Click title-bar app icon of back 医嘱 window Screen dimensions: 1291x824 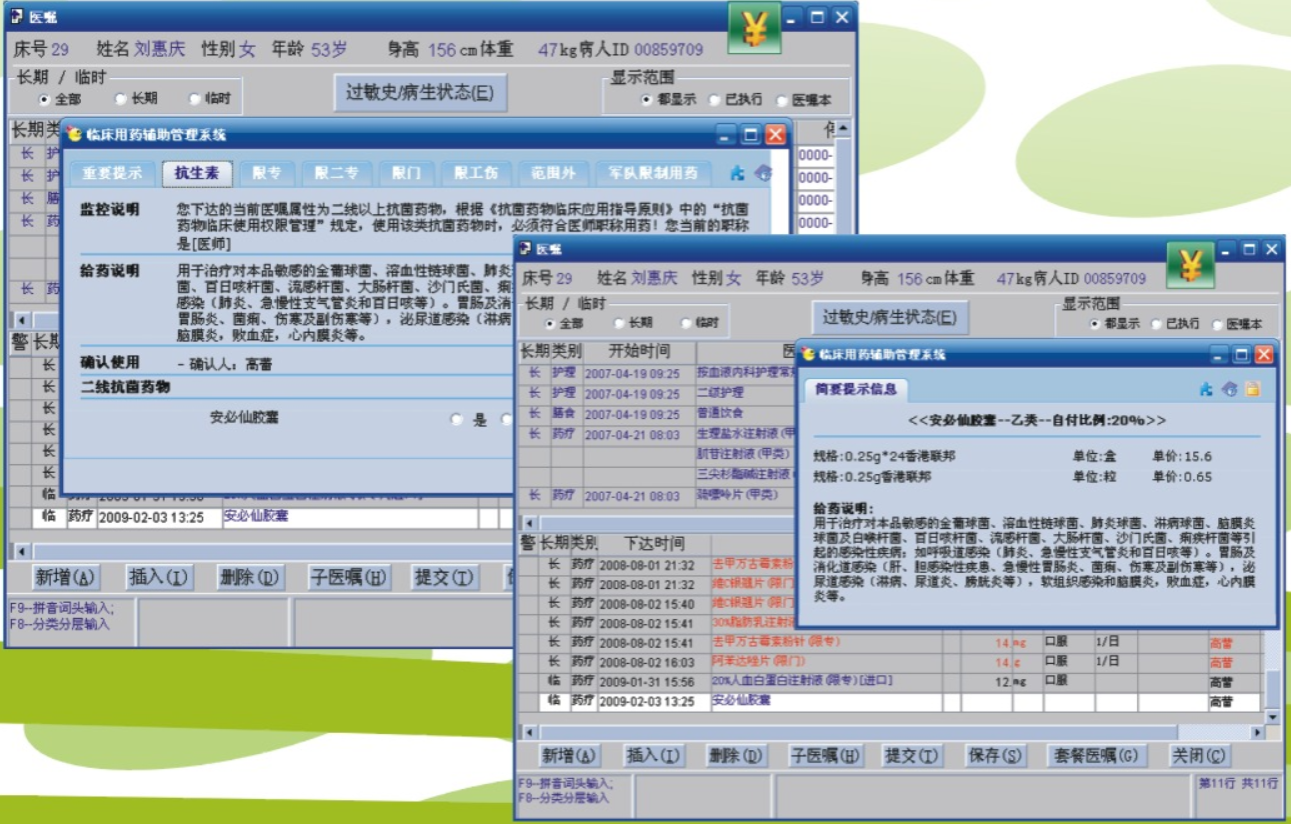(15, 17)
